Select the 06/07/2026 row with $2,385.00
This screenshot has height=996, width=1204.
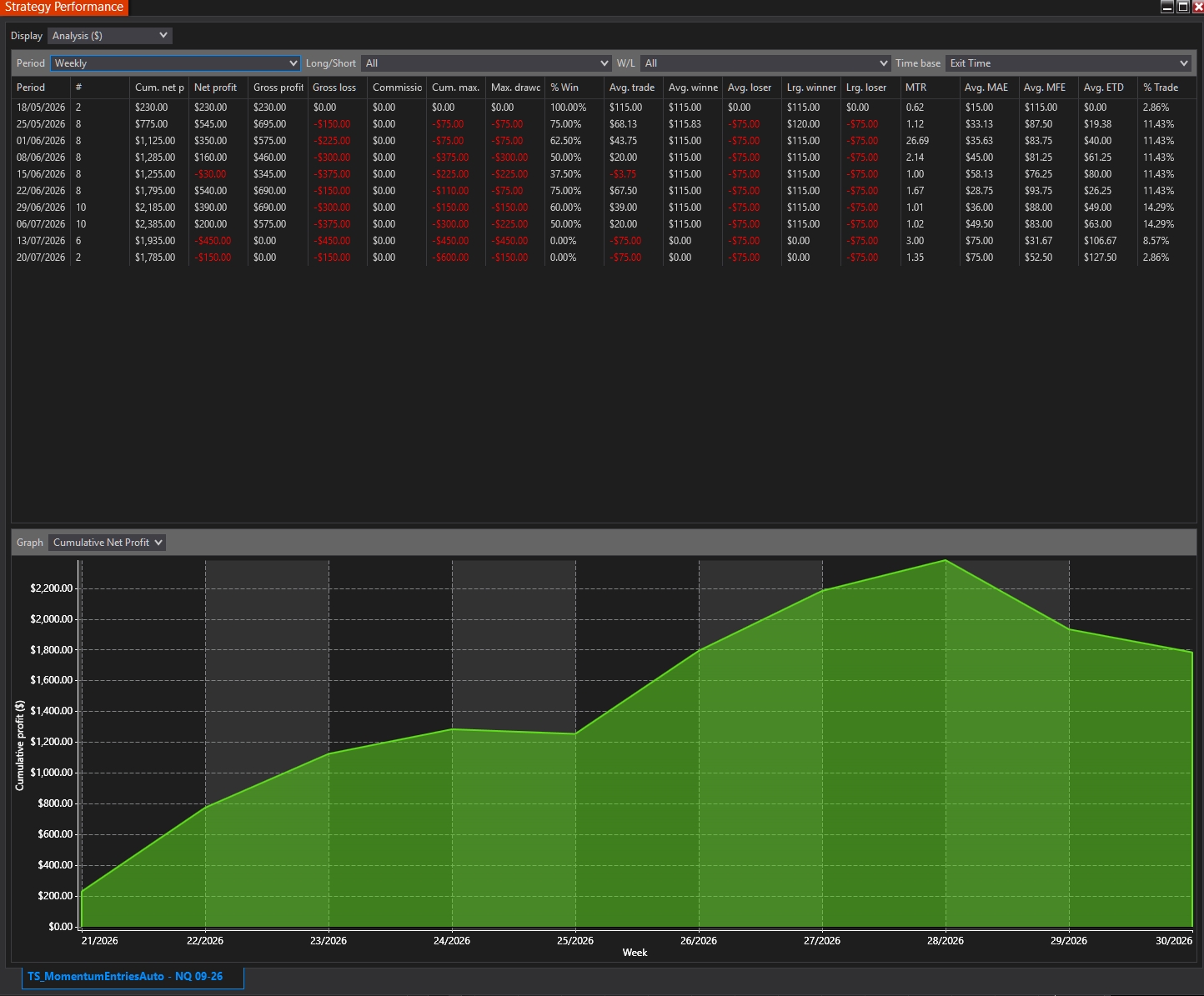click(604, 224)
